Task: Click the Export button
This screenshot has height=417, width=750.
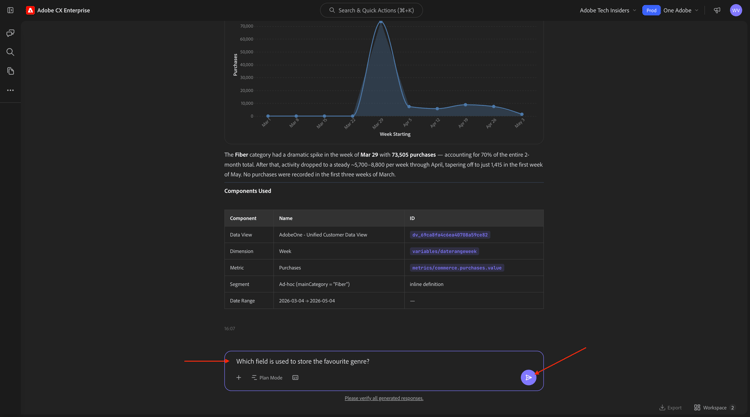Action: [x=670, y=407]
